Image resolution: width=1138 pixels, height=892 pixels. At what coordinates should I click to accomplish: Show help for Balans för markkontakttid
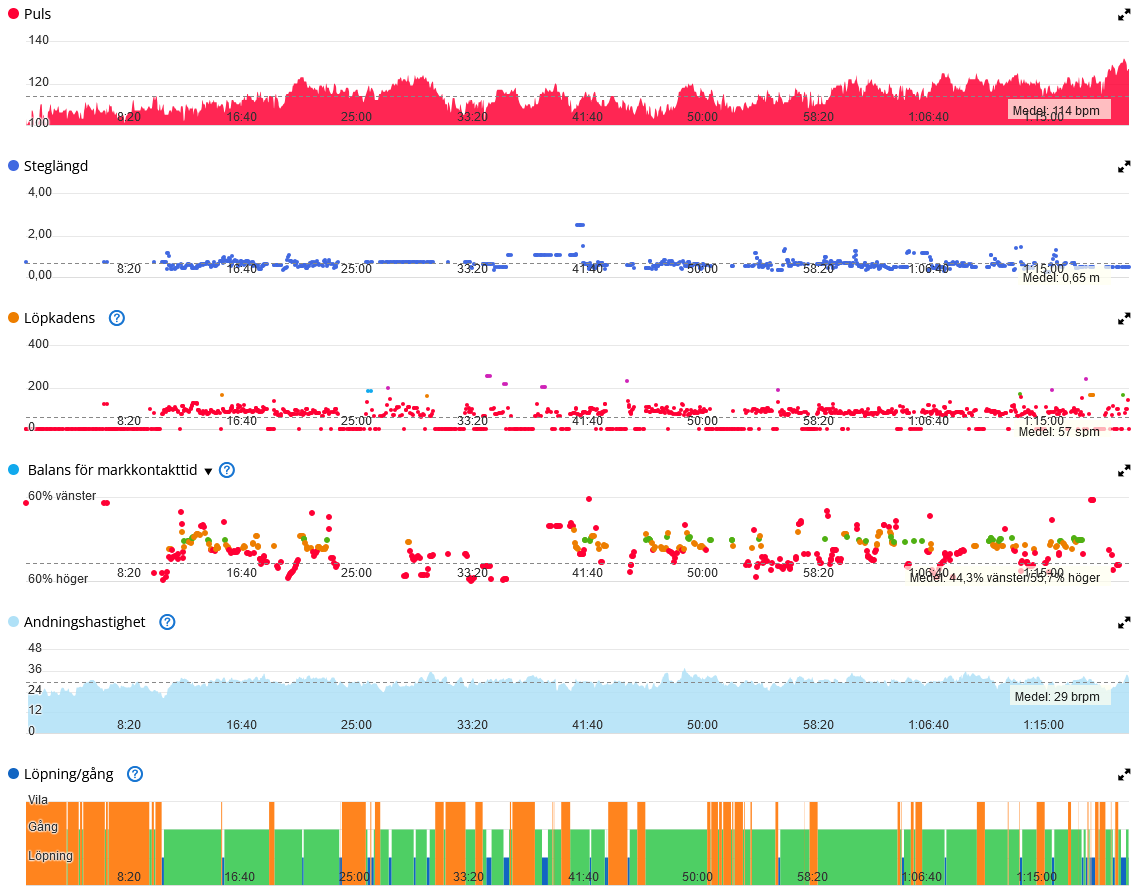227,470
